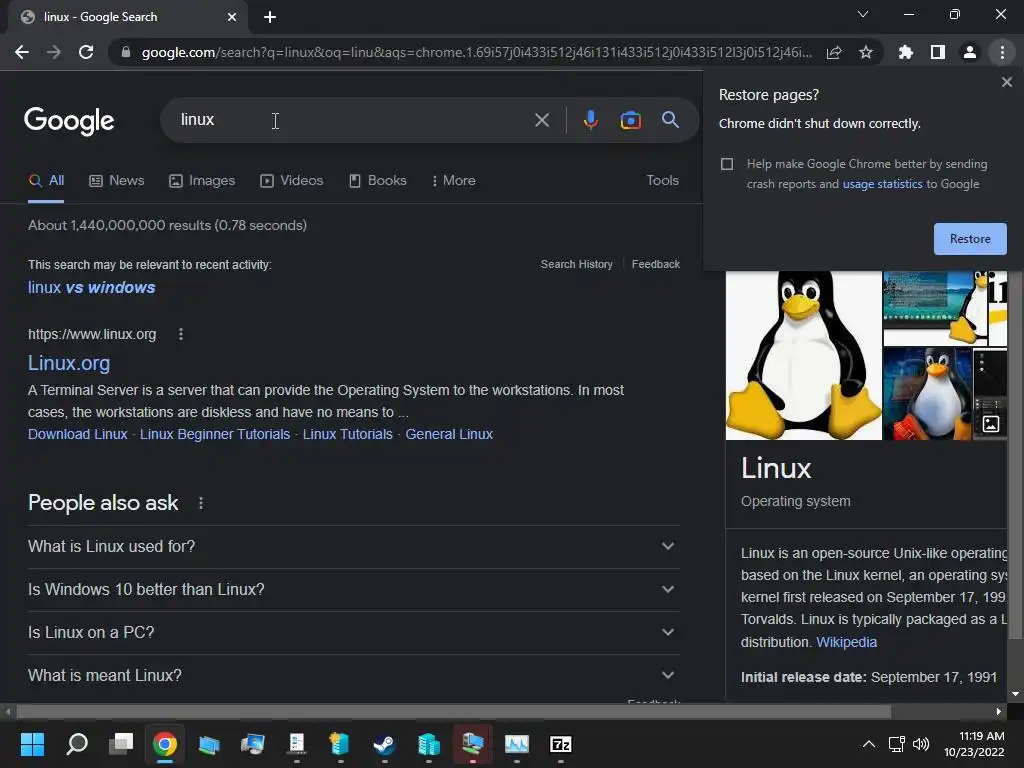Switch to the Books results tab
Screen dimensions: 1024x768
point(377,181)
